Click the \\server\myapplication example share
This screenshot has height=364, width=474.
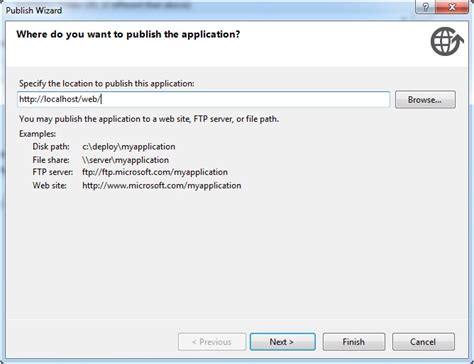coord(125,160)
